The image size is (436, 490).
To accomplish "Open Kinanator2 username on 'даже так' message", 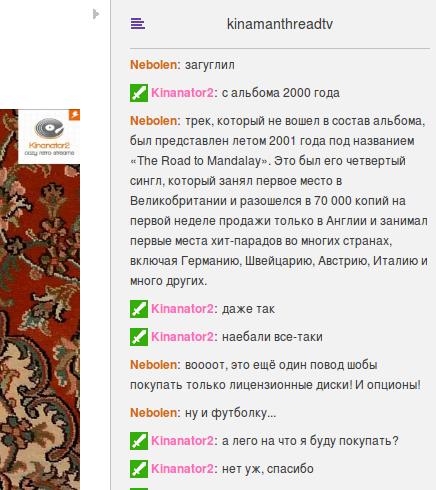I will 182,309.
